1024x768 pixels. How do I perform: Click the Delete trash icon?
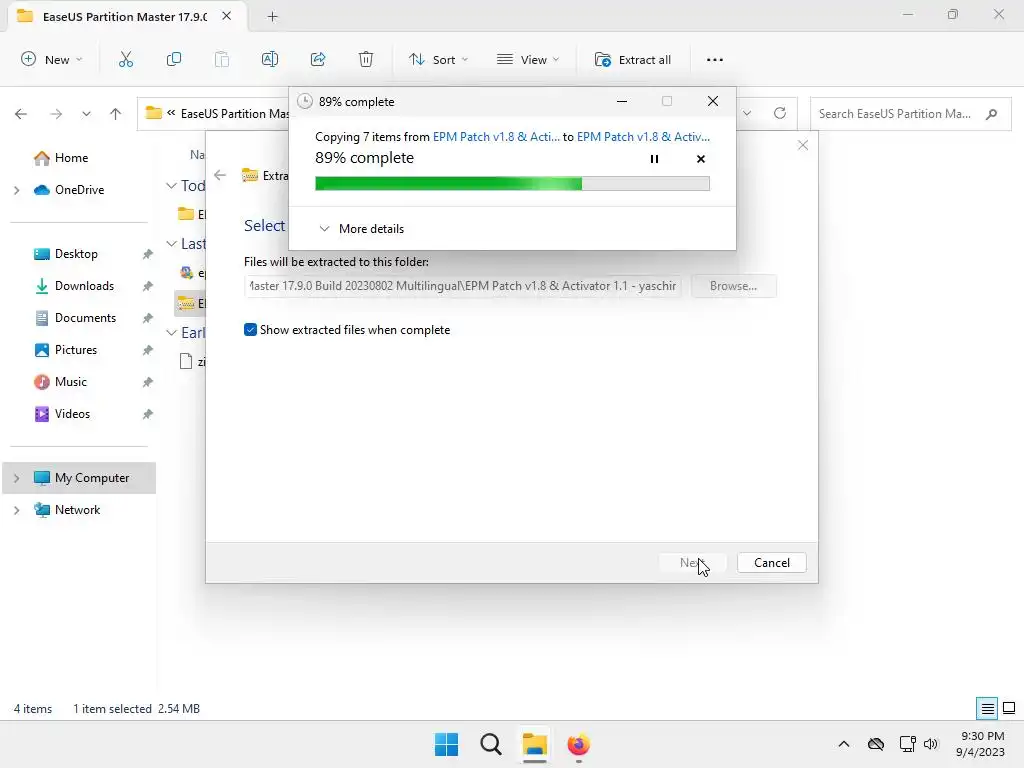(x=366, y=59)
